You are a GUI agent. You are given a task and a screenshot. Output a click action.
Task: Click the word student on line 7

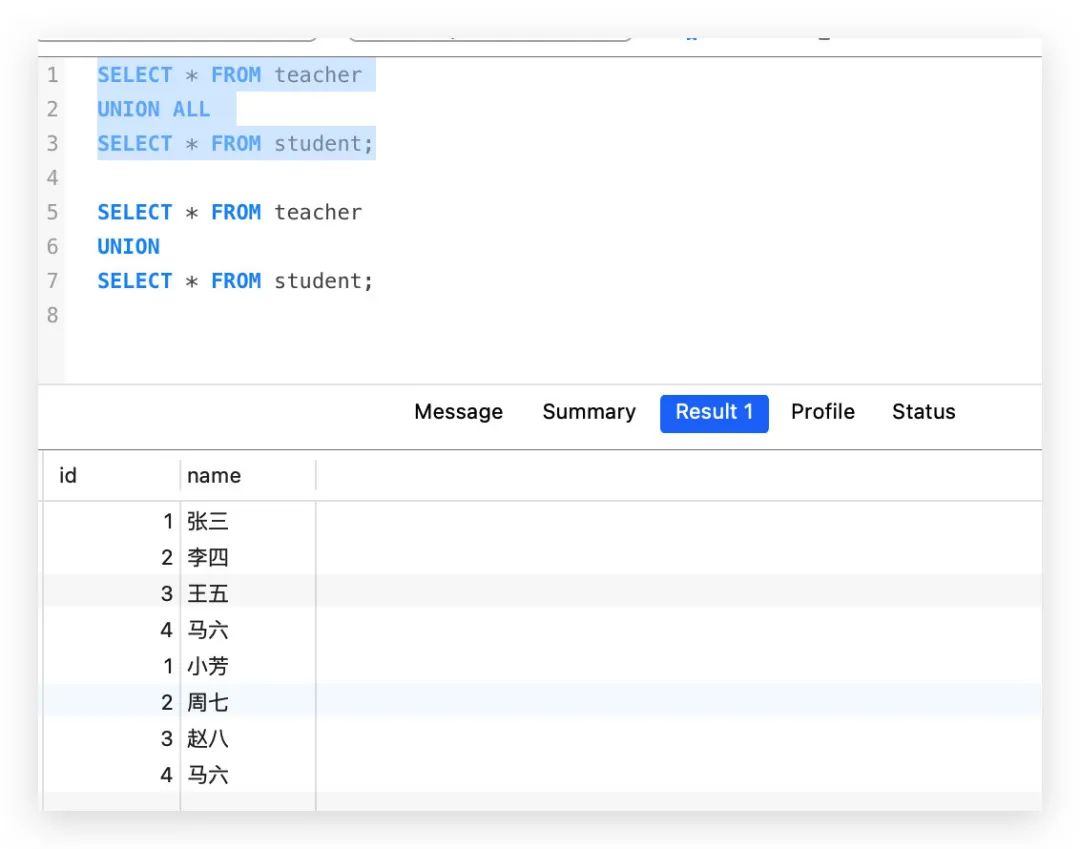tap(319, 281)
